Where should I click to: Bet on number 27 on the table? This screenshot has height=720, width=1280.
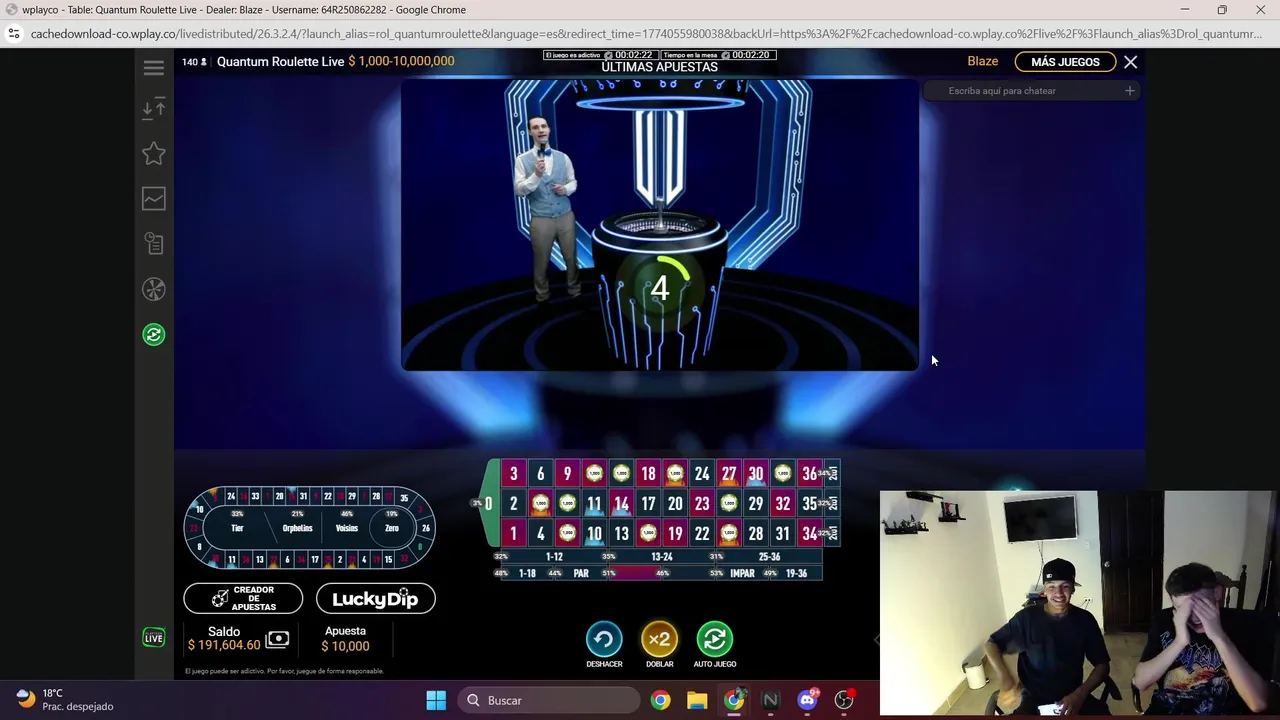point(729,474)
